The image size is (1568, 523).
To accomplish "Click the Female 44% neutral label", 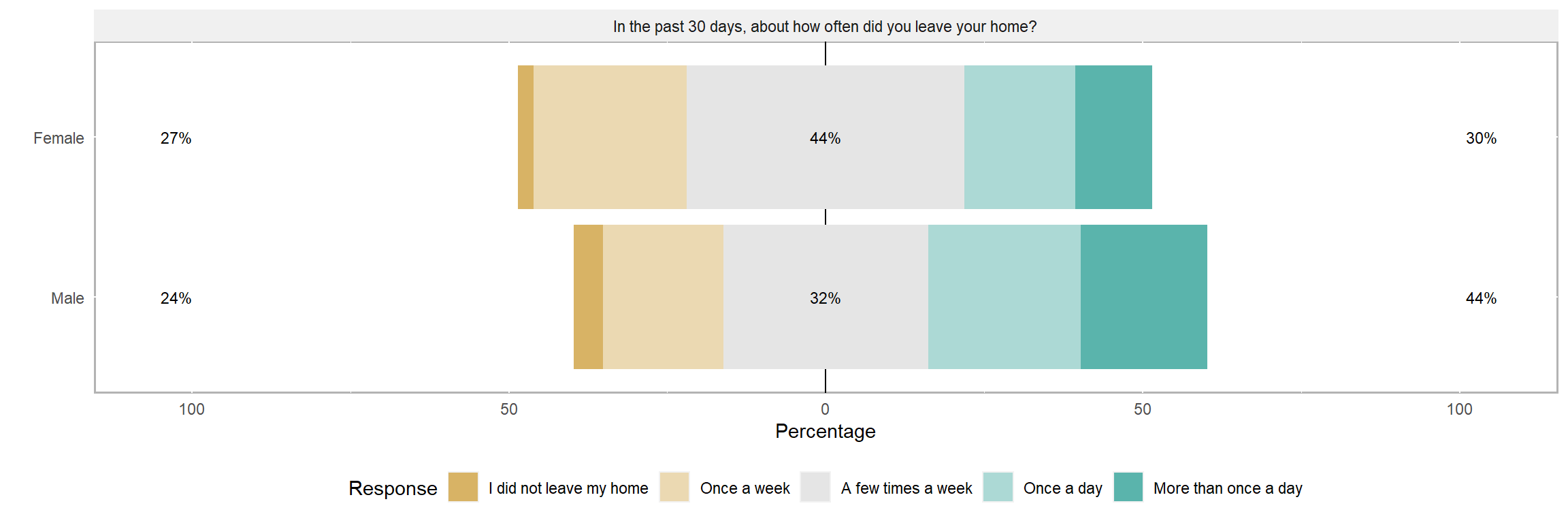I will tap(825, 138).
